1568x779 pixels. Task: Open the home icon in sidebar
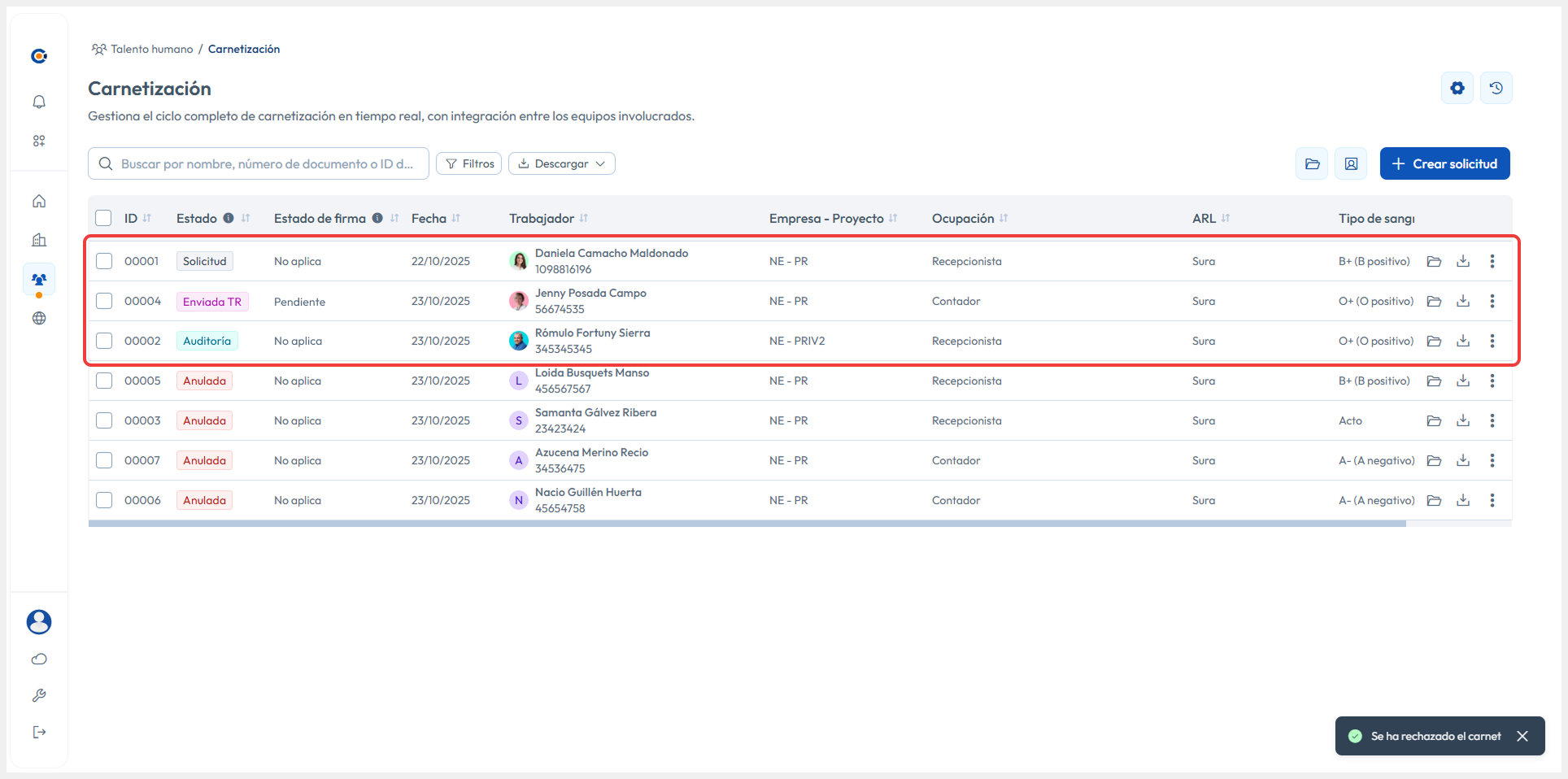(39, 201)
